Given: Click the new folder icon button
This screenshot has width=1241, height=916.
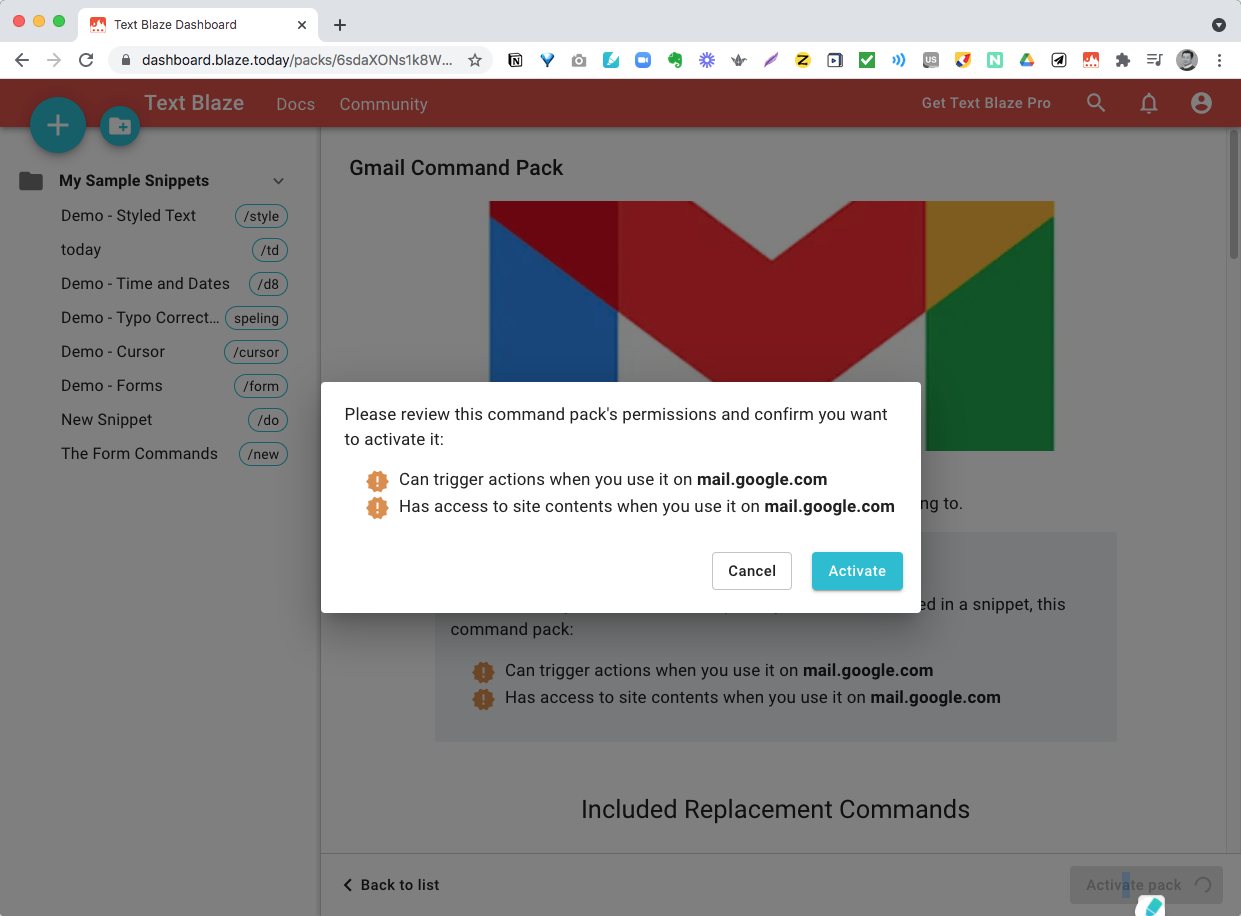Looking at the screenshot, I should click(x=120, y=126).
